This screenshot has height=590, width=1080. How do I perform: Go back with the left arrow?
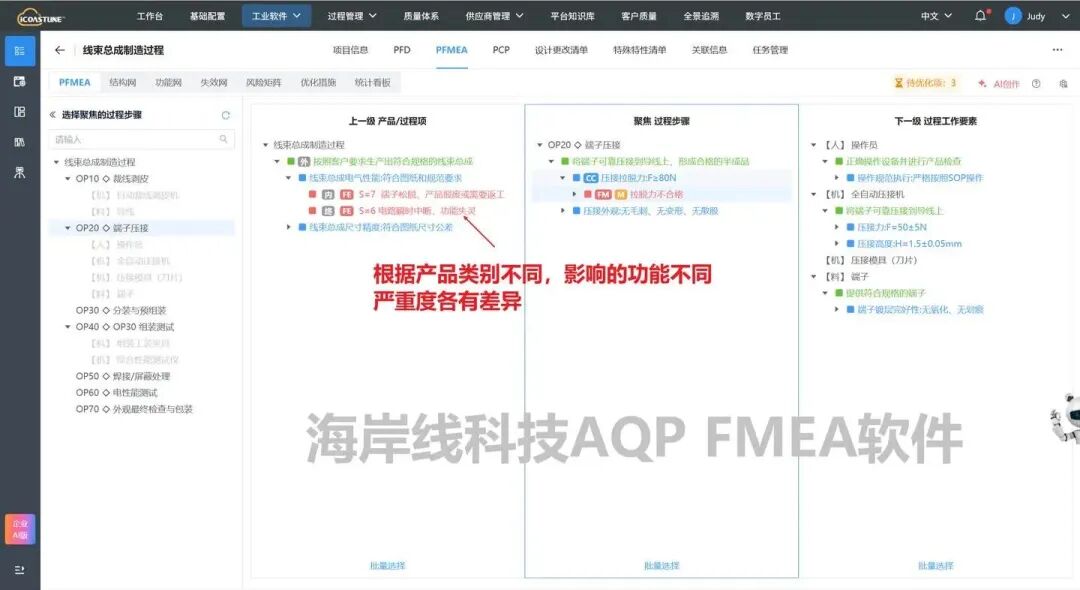[60, 50]
